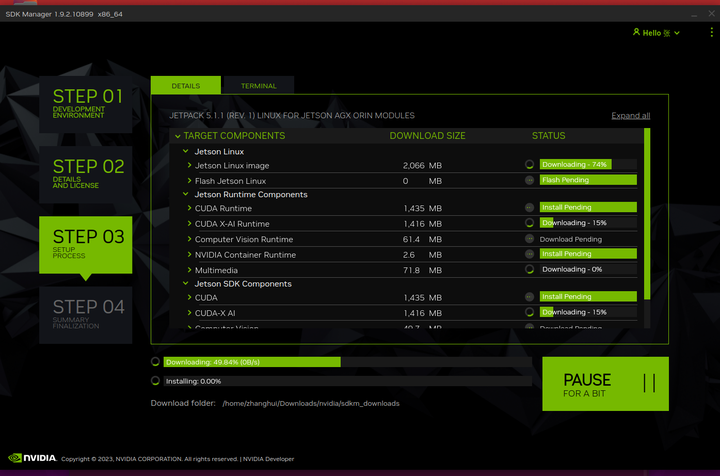Collapse the Jetson Linux group
720x476 pixels.
pos(186,151)
